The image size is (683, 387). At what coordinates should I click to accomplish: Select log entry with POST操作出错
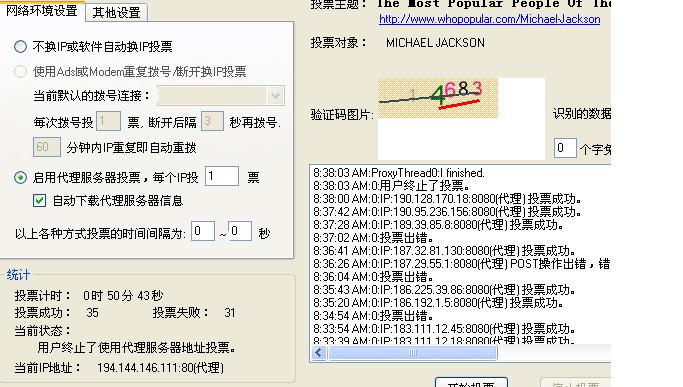pos(462,264)
